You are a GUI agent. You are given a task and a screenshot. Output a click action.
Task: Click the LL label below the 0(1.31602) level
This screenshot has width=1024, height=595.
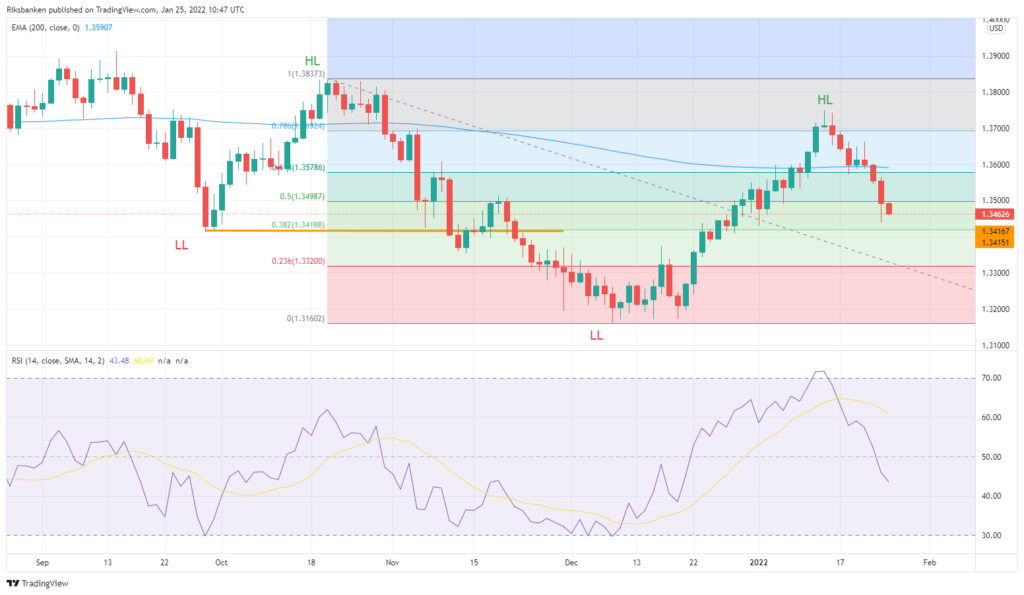pos(596,335)
